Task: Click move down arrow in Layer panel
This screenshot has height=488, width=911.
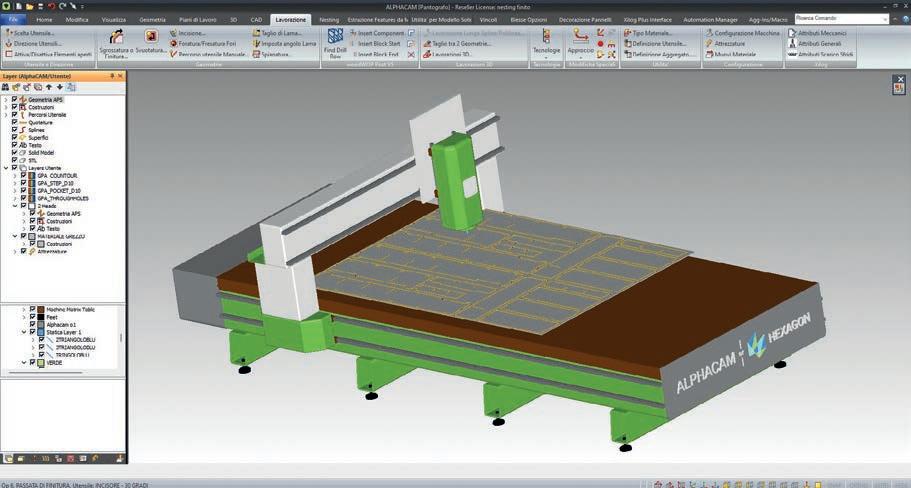Action: click(60, 87)
